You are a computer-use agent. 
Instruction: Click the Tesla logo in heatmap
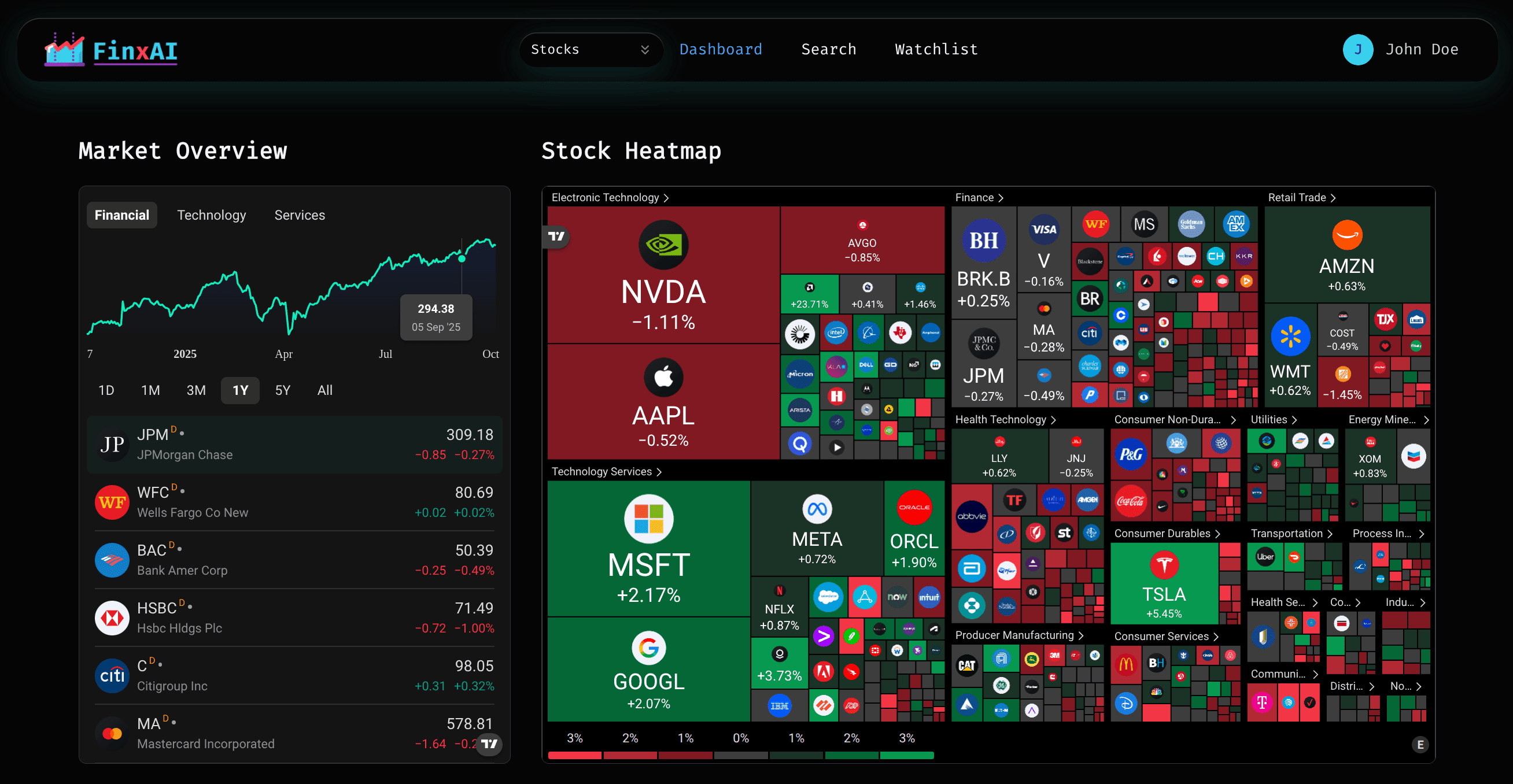(1164, 565)
